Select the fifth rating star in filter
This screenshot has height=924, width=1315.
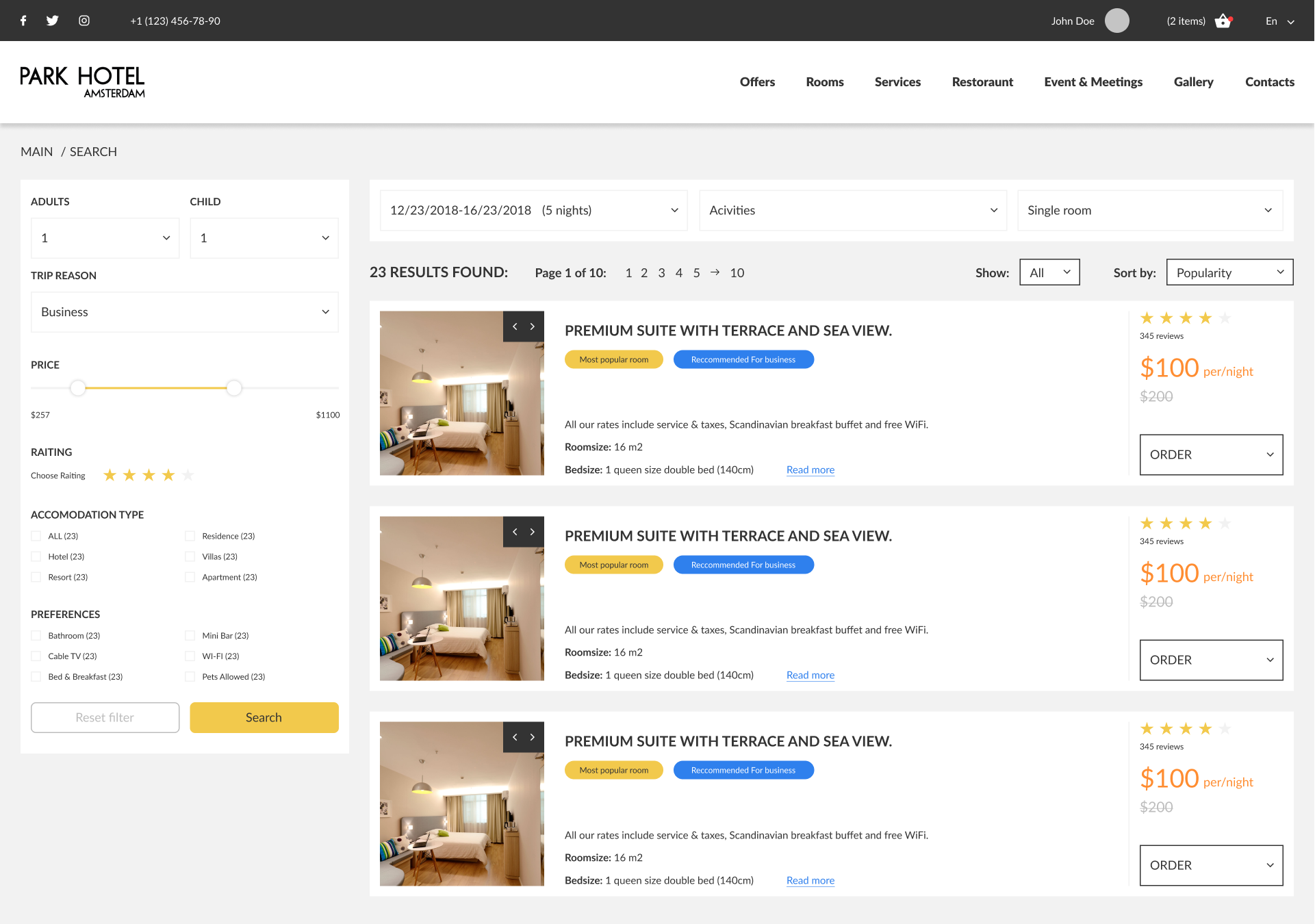[188, 475]
